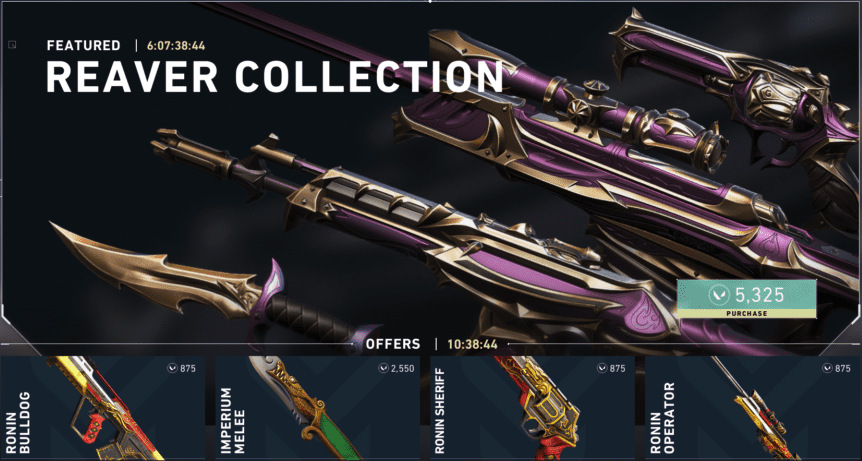Click the REAVER COLLECTION title text
Image resolution: width=862 pixels, height=461 pixels.
pos(274,76)
